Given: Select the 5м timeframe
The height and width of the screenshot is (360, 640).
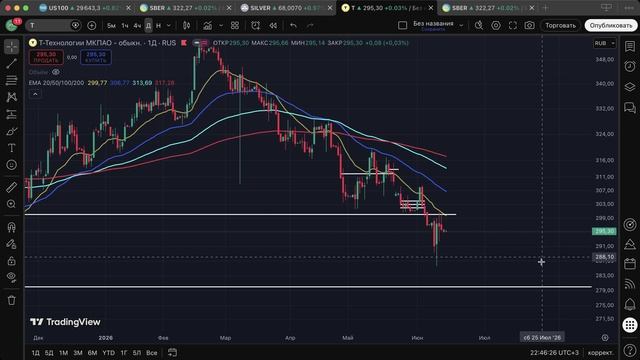Looking at the screenshot, I should [111, 25].
